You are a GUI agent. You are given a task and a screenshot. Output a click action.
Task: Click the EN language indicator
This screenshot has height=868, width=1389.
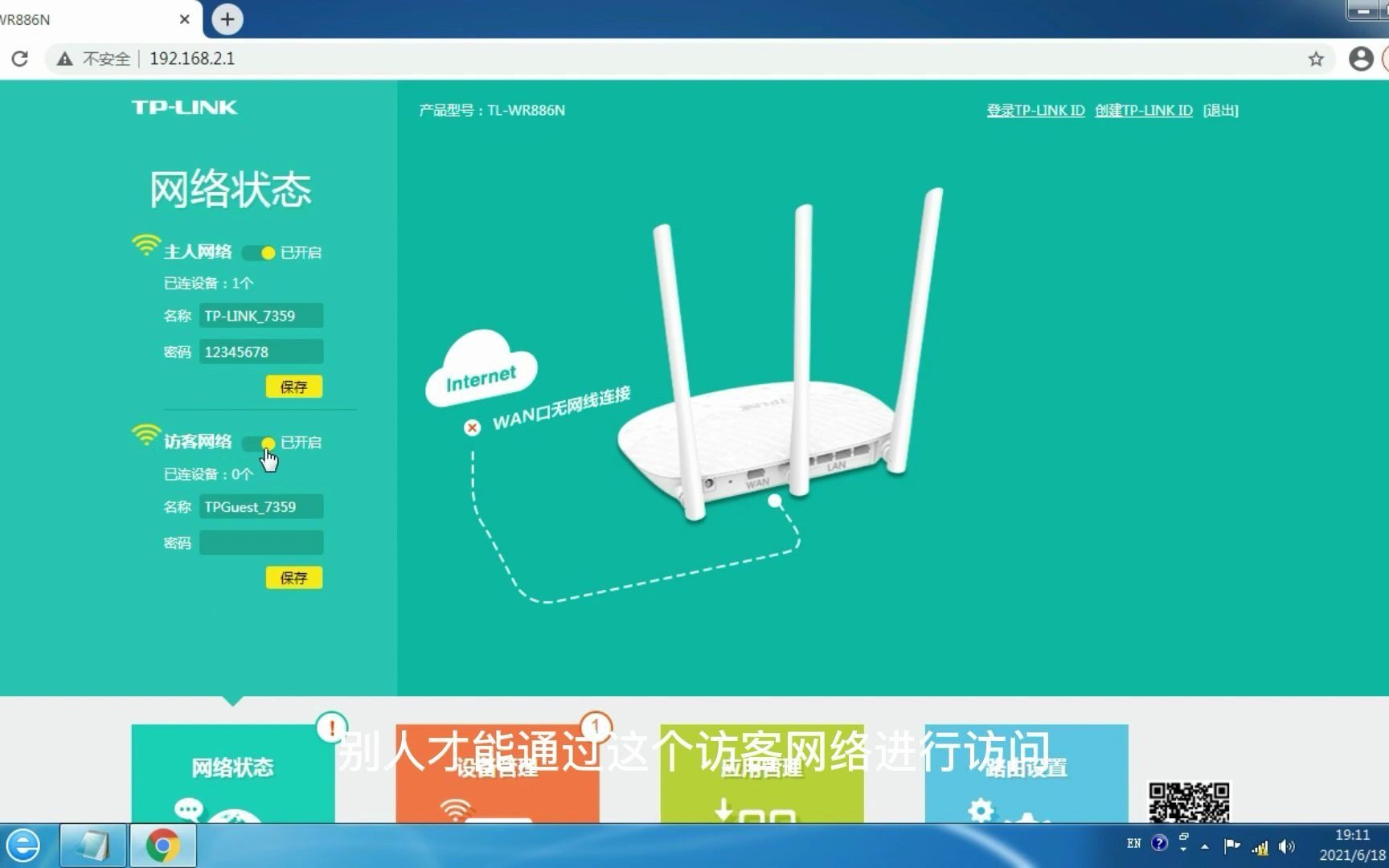point(1133,844)
